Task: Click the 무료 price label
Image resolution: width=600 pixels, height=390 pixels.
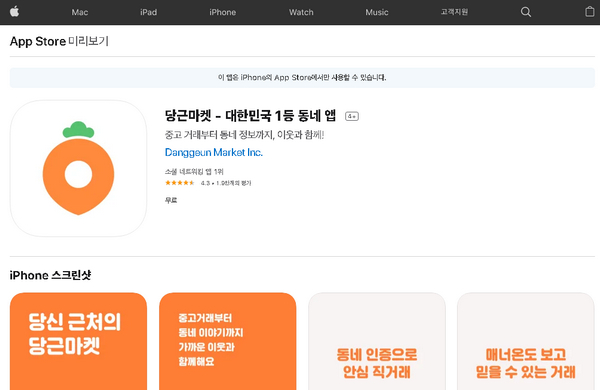Action: (x=171, y=200)
